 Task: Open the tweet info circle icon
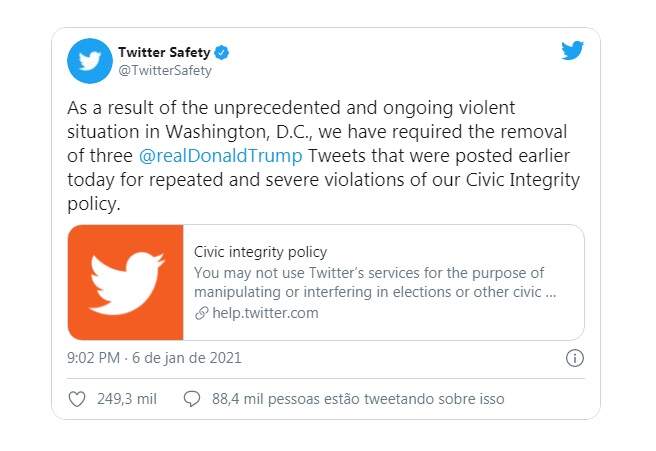(575, 358)
